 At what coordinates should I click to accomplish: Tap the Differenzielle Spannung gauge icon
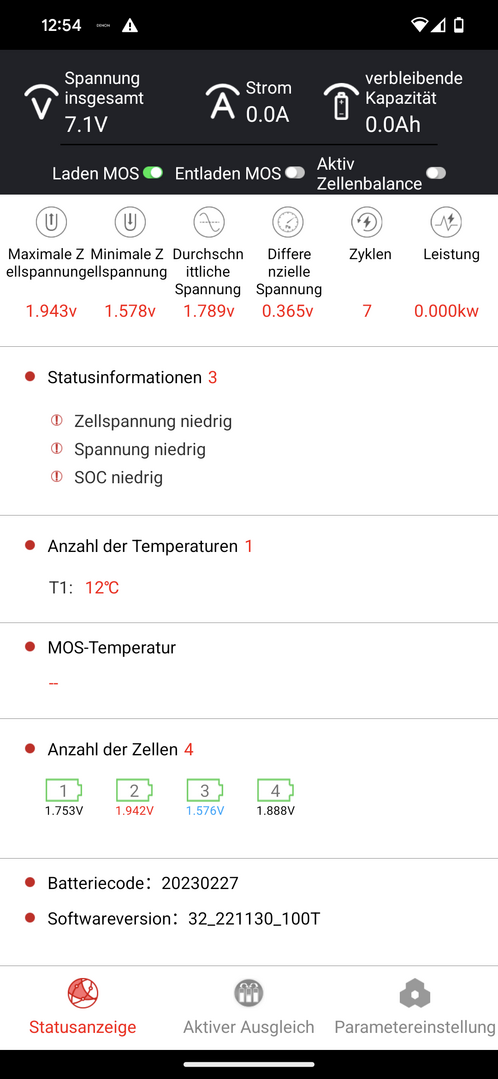click(288, 222)
